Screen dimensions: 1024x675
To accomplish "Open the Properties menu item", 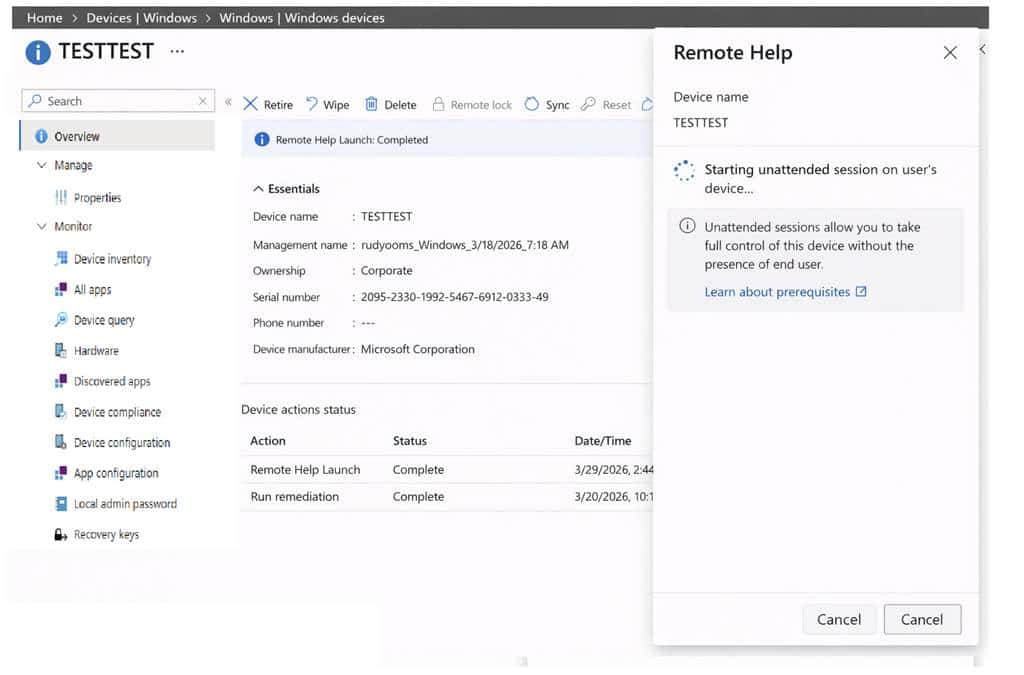I will click(97, 197).
